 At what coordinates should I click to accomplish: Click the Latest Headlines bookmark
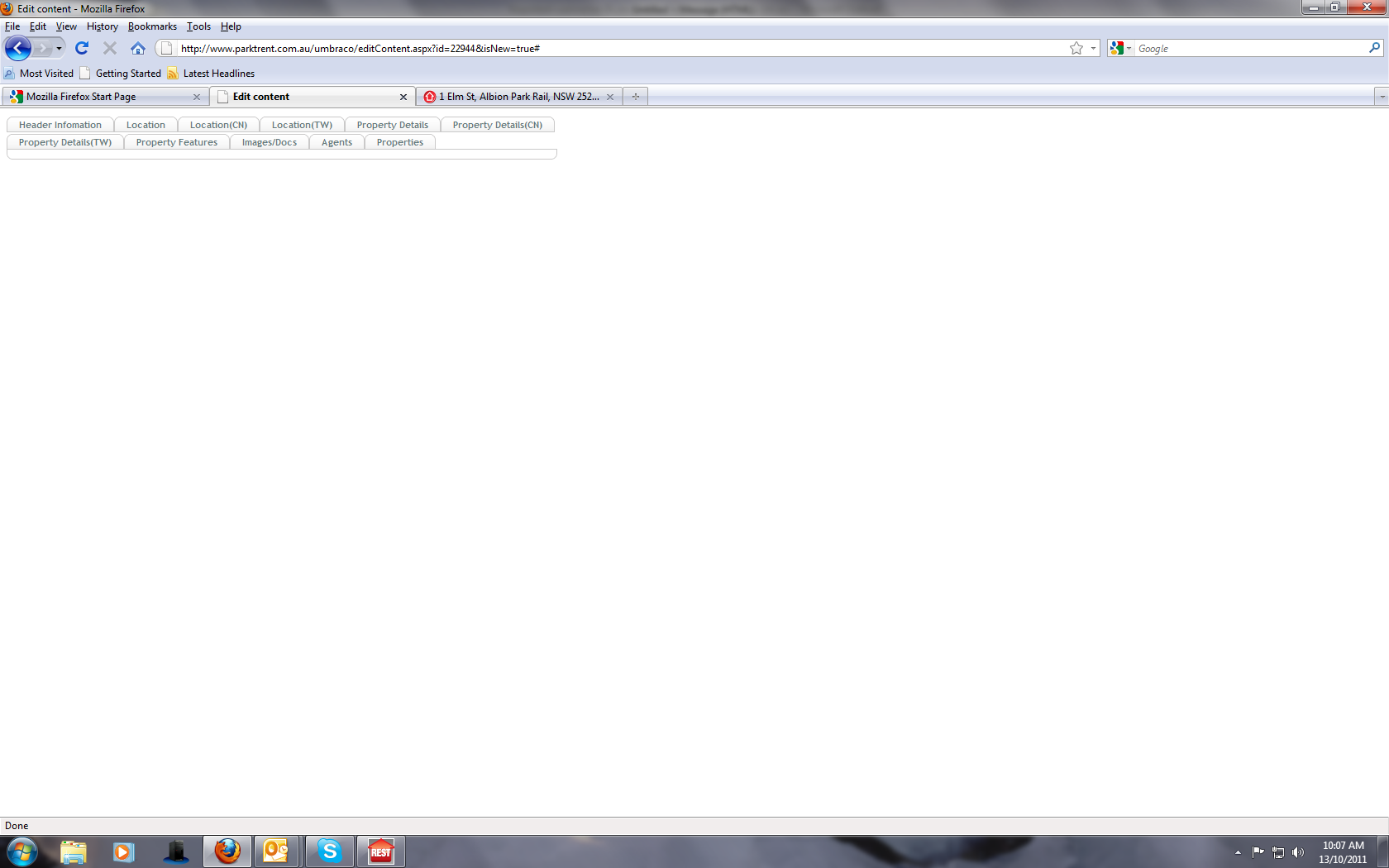click(x=218, y=74)
